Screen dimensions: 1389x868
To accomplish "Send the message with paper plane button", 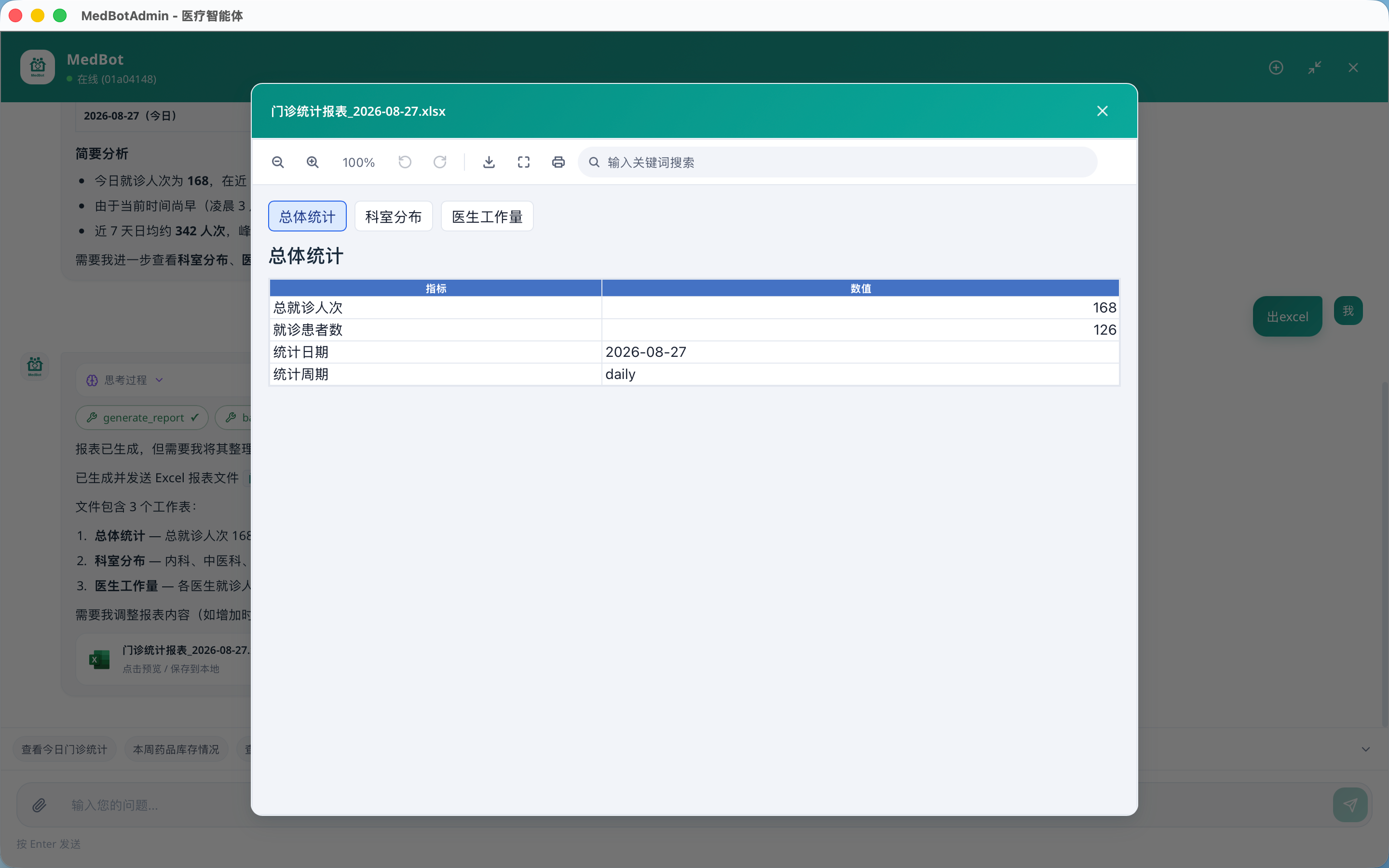I will pos(1350,805).
